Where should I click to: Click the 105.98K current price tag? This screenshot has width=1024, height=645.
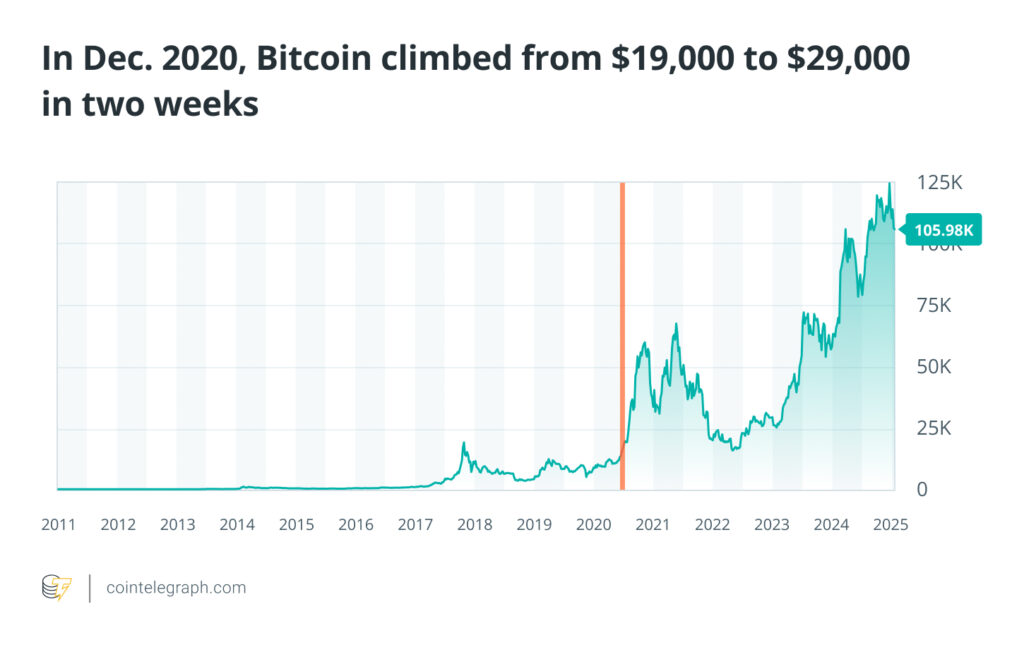click(943, 230)
